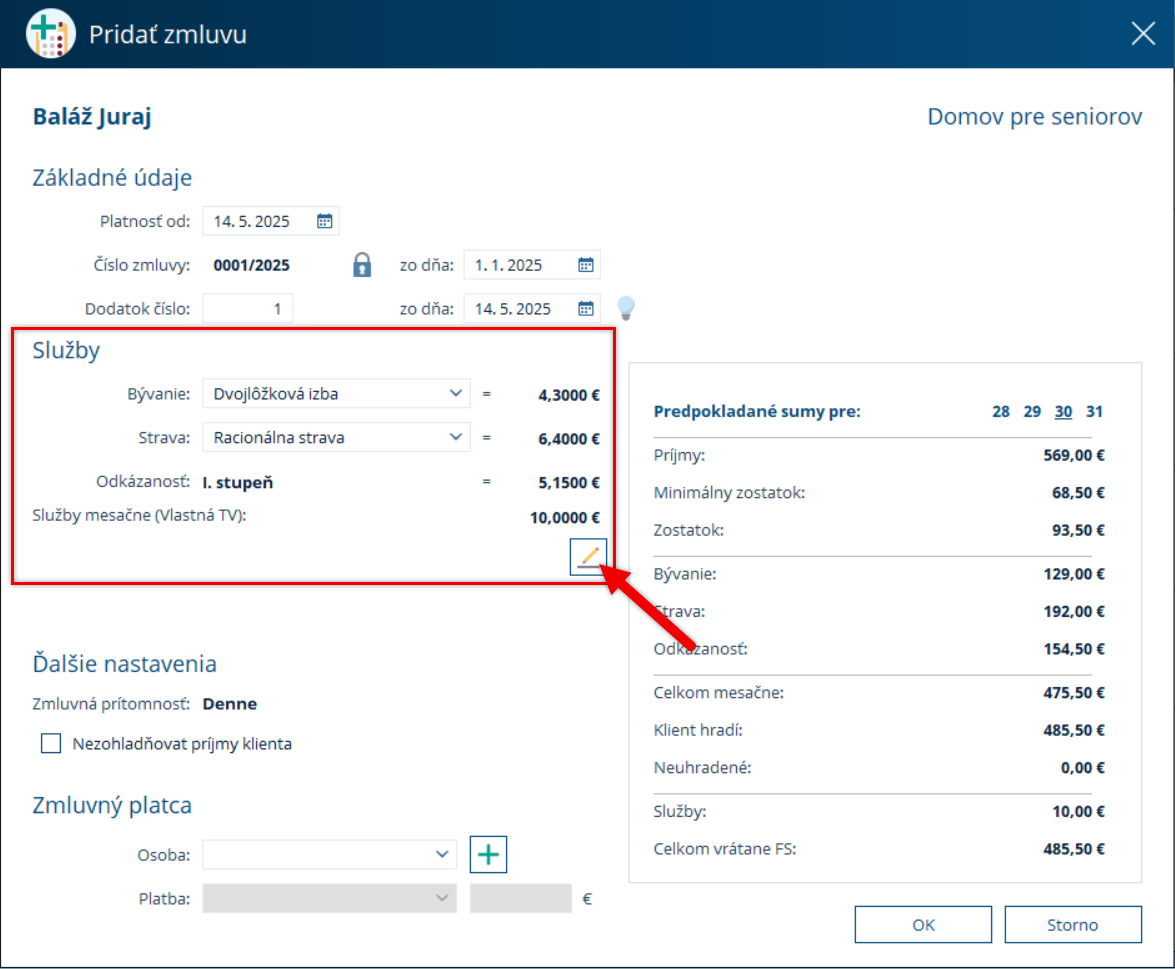The image size is (1175, 969).
Task: Select 30 days for estimated sums
Action: (x=1063, y=411)
